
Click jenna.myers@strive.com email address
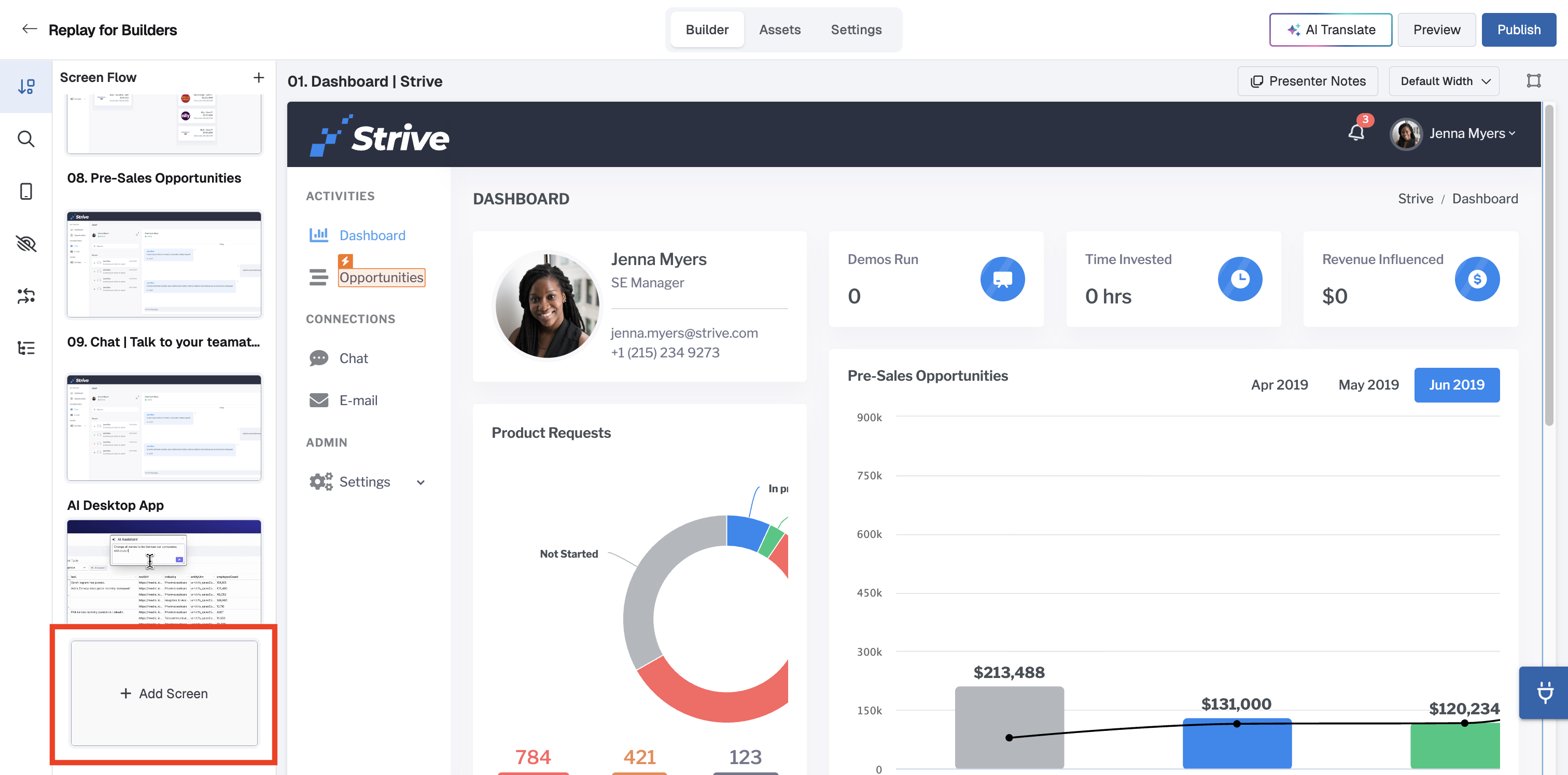[684, 333]
